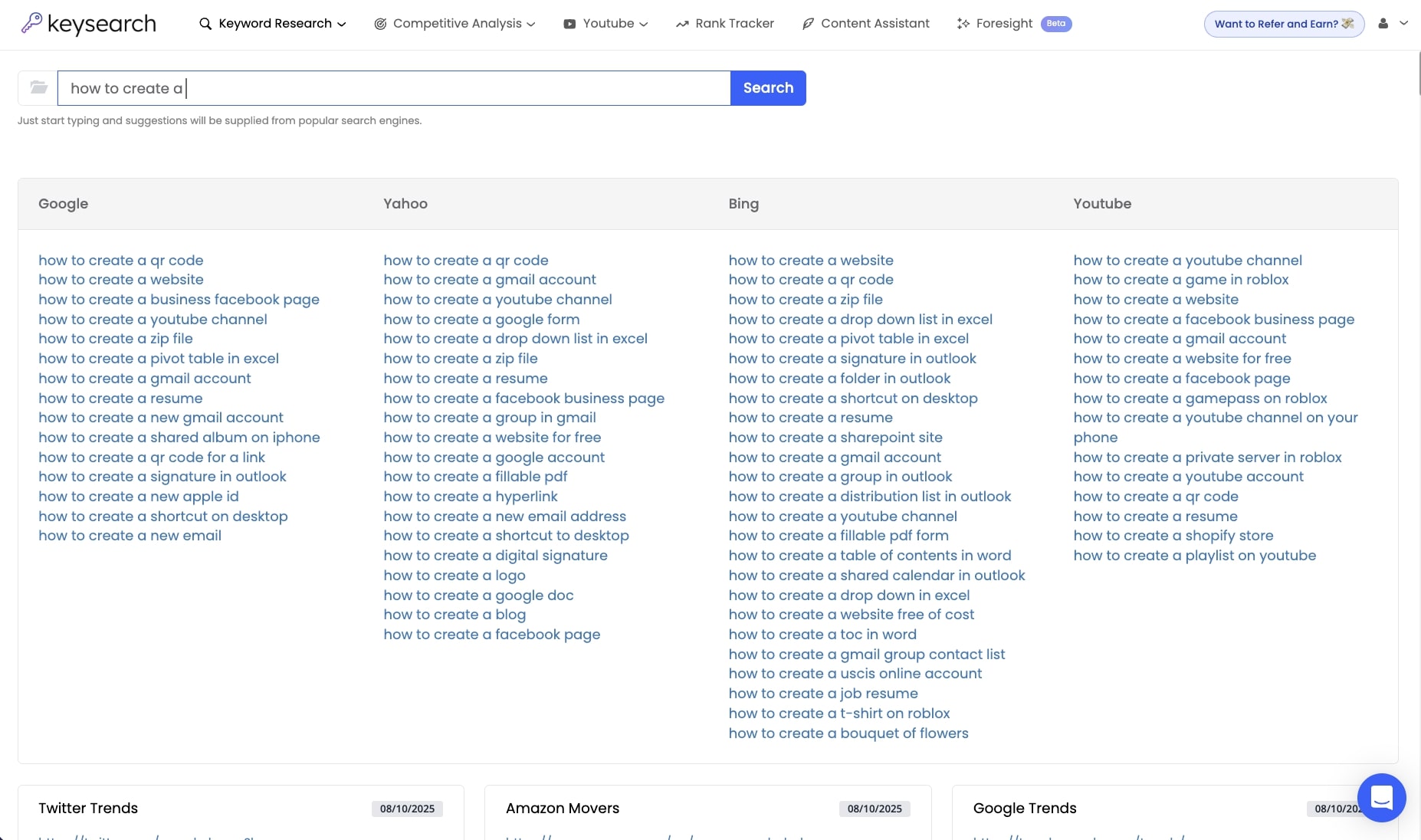
Task: Click the feather icon beside Content Assistant
Action: 808,24
